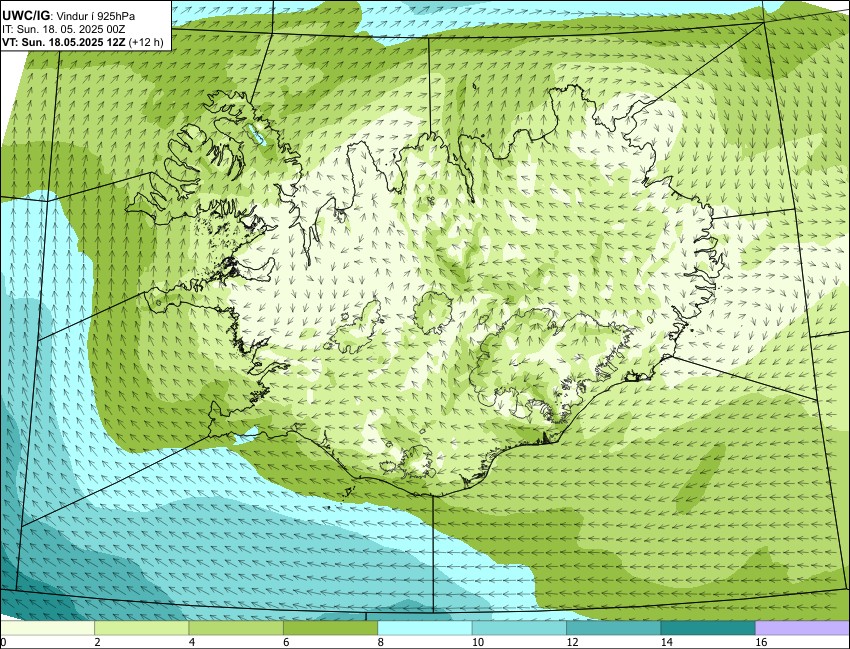The height and width of the screenshot is (649, 850).
Task: Click the '(+12 h)' forecast offset text
Action: tap(145, 43)
